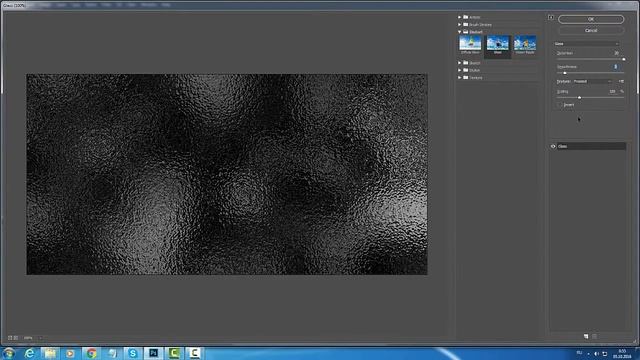Click the Smoothness value field
Image resolution: width=640 pixels, height=360 pixels.
[x=616, y=67]
